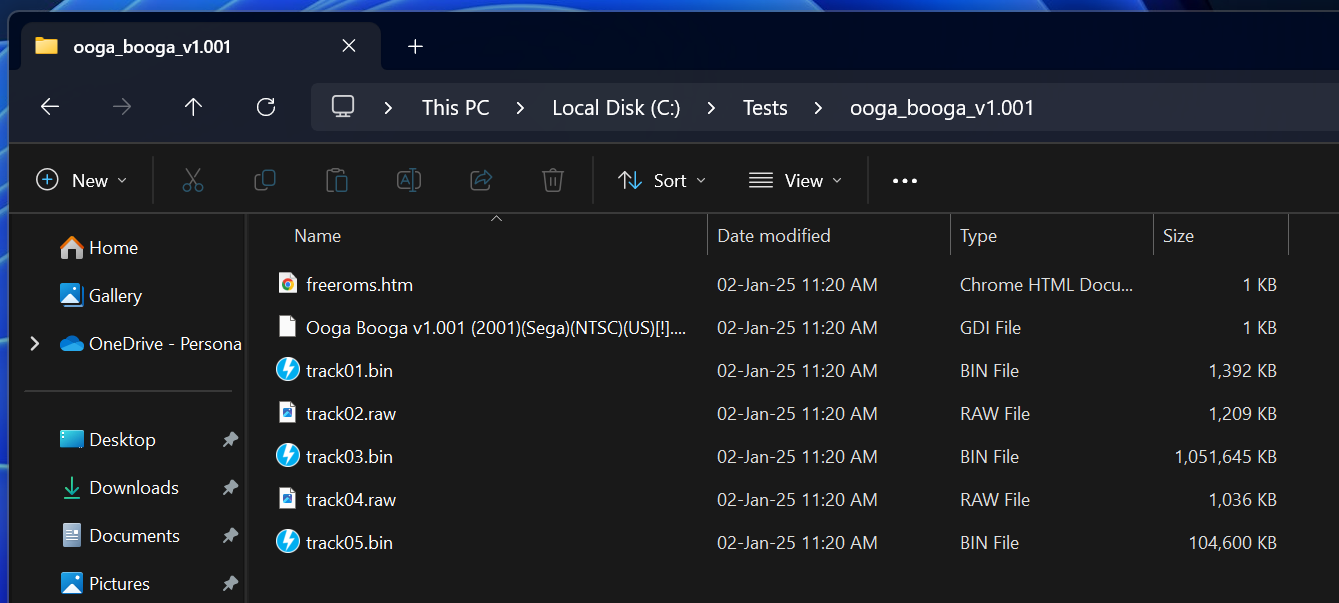
Task: Sort files by the Name column
Action: [x=318, y=236]
